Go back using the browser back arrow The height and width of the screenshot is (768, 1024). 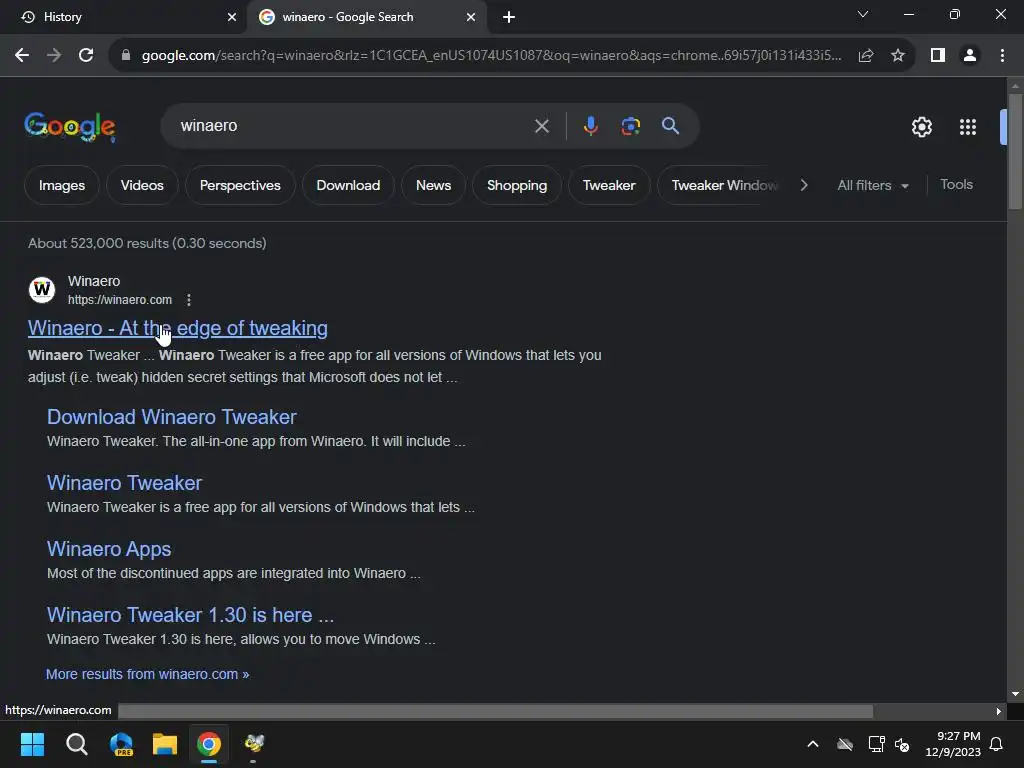(22, 56)
